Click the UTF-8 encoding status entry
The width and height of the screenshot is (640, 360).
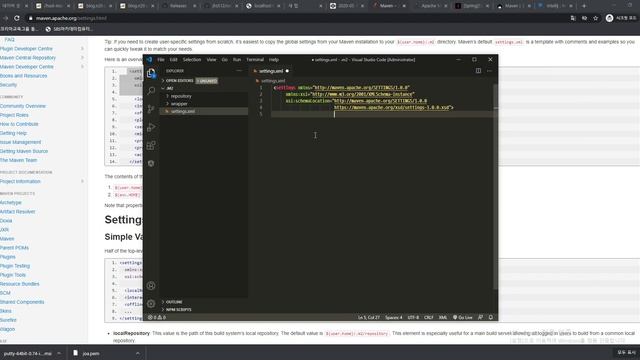tap(413, 317)
